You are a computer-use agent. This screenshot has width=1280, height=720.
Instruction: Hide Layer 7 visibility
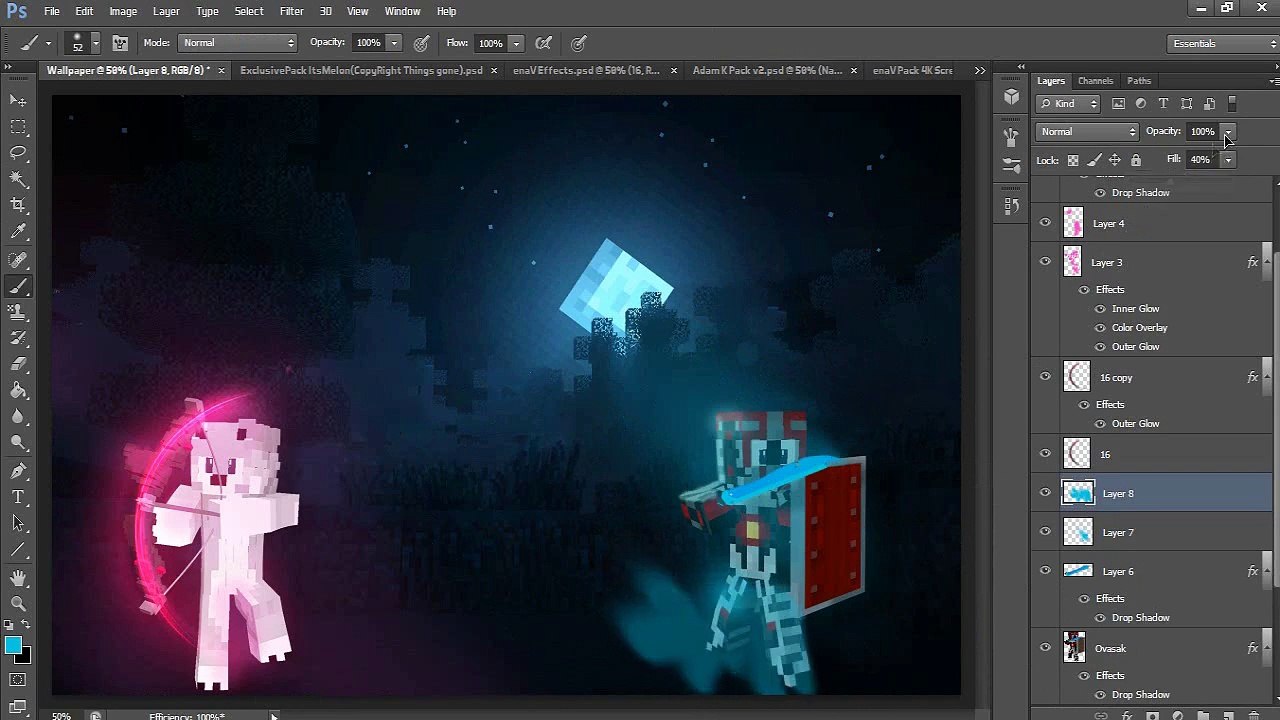tap(1045, 532)
